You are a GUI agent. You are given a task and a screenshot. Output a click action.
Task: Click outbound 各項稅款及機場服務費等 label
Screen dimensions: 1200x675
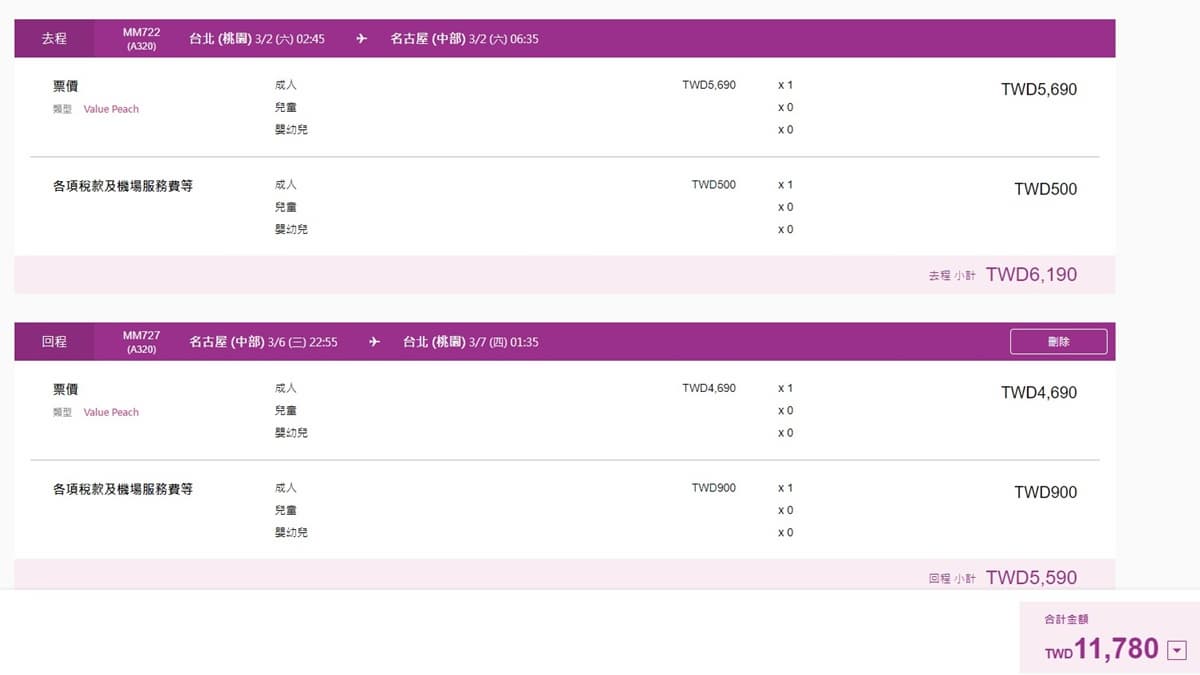tap(122, 186)
